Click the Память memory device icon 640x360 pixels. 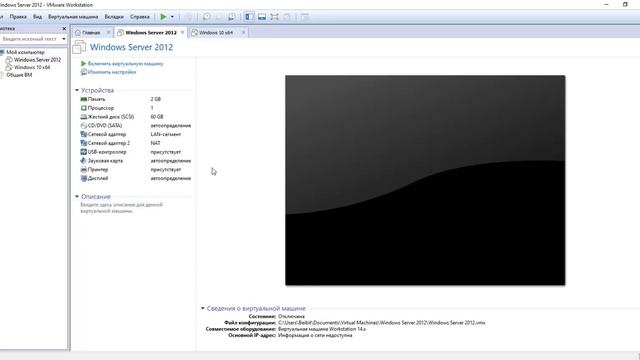coord(84,99)
